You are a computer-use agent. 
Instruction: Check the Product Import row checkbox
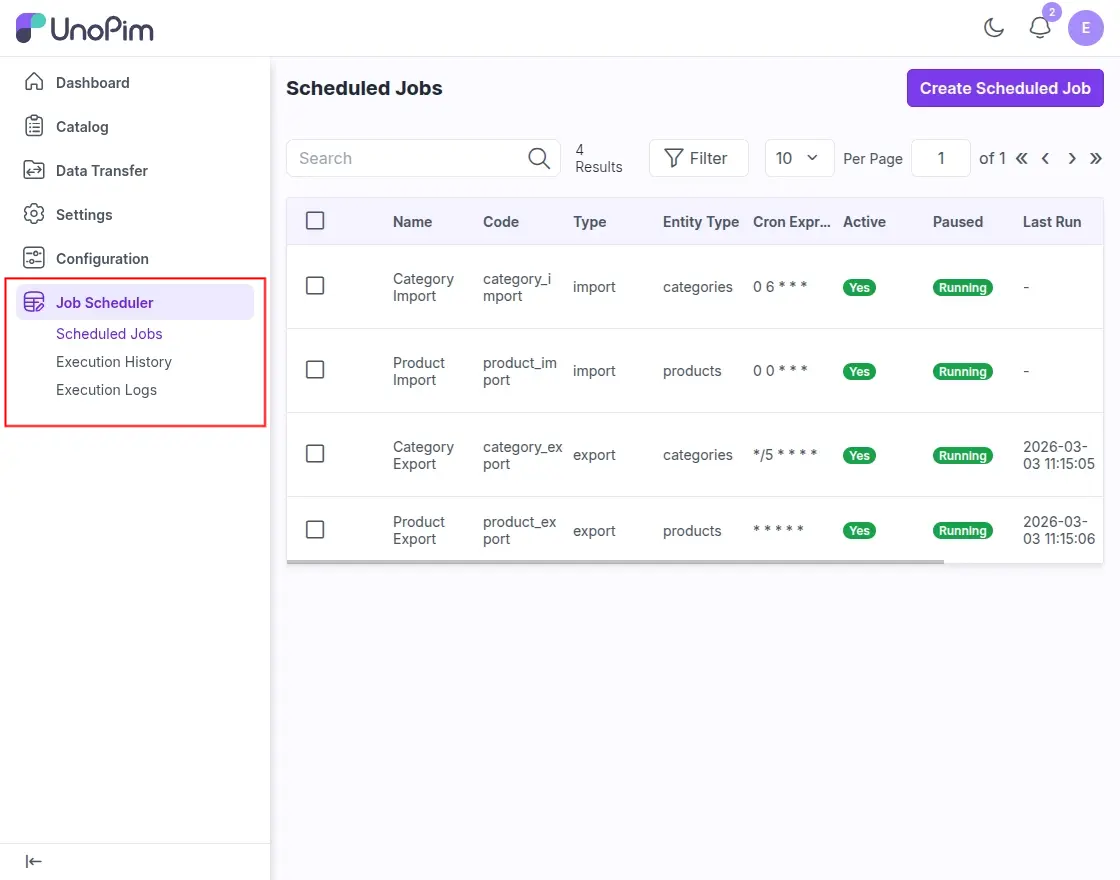pyautogui.click(x=315, y=369)
